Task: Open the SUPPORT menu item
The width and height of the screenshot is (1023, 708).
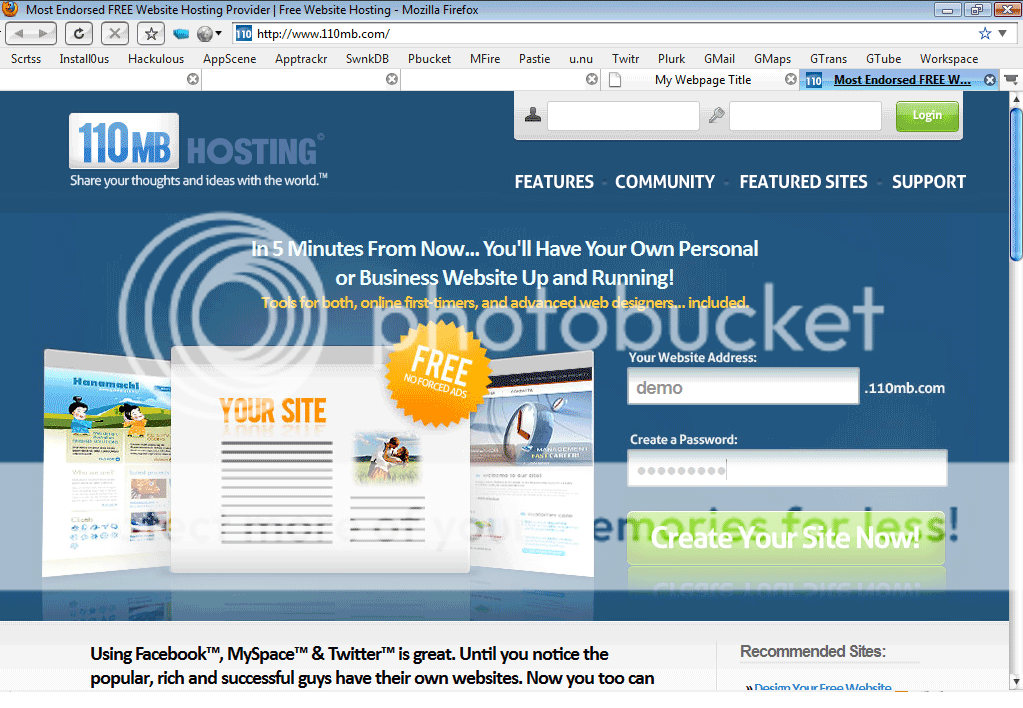Action: tap(929, 182)
